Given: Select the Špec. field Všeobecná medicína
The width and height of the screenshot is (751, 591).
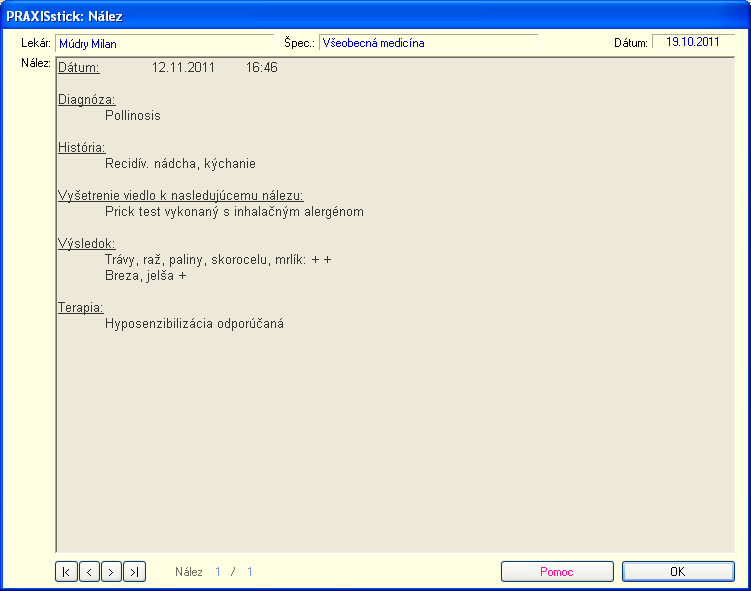Looking at the screenshot, I should point(428,43).
